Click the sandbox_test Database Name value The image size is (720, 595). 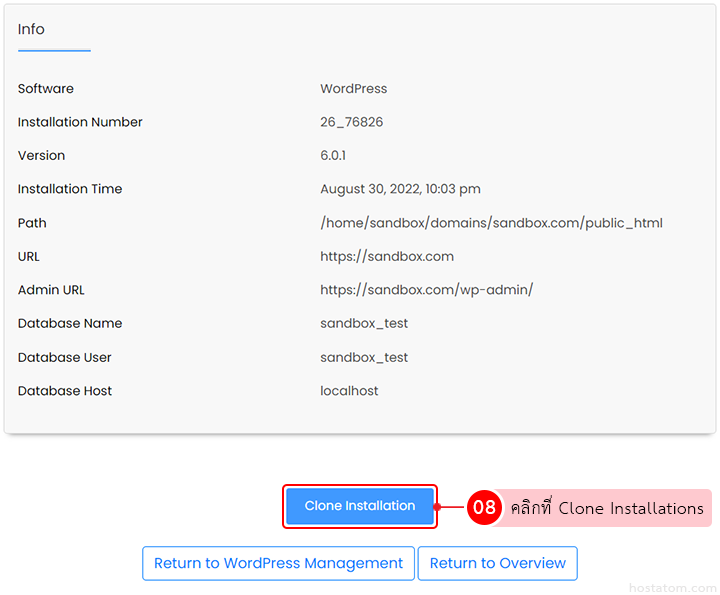364,324
